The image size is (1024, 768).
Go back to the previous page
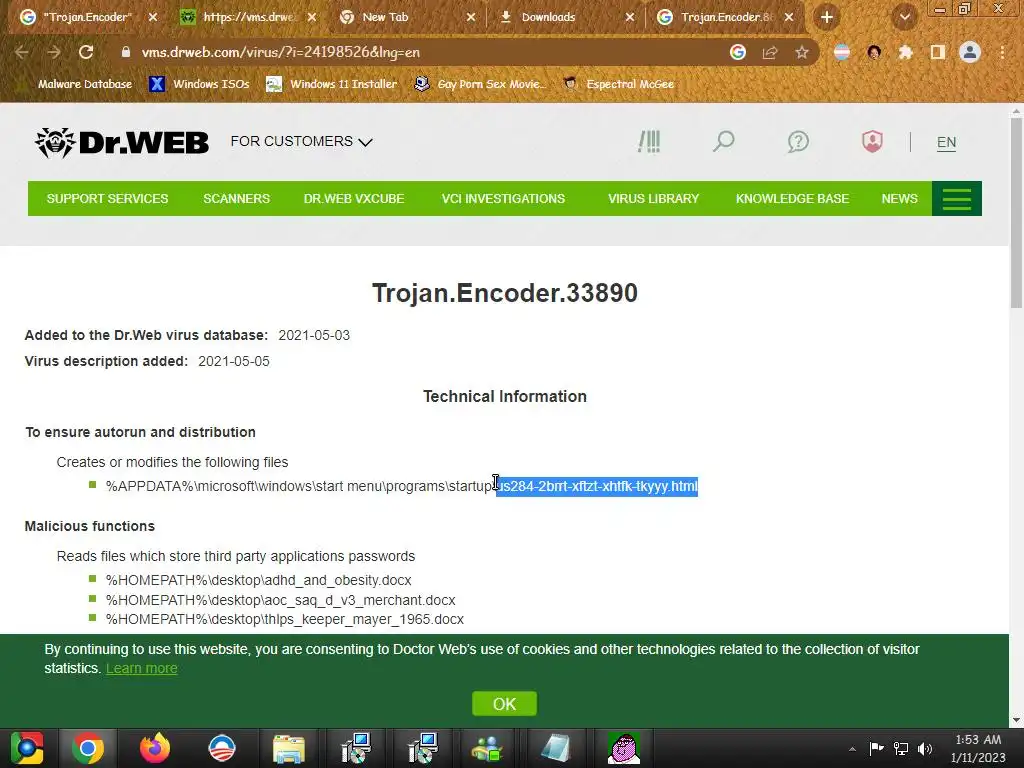[x=22, y=52]
